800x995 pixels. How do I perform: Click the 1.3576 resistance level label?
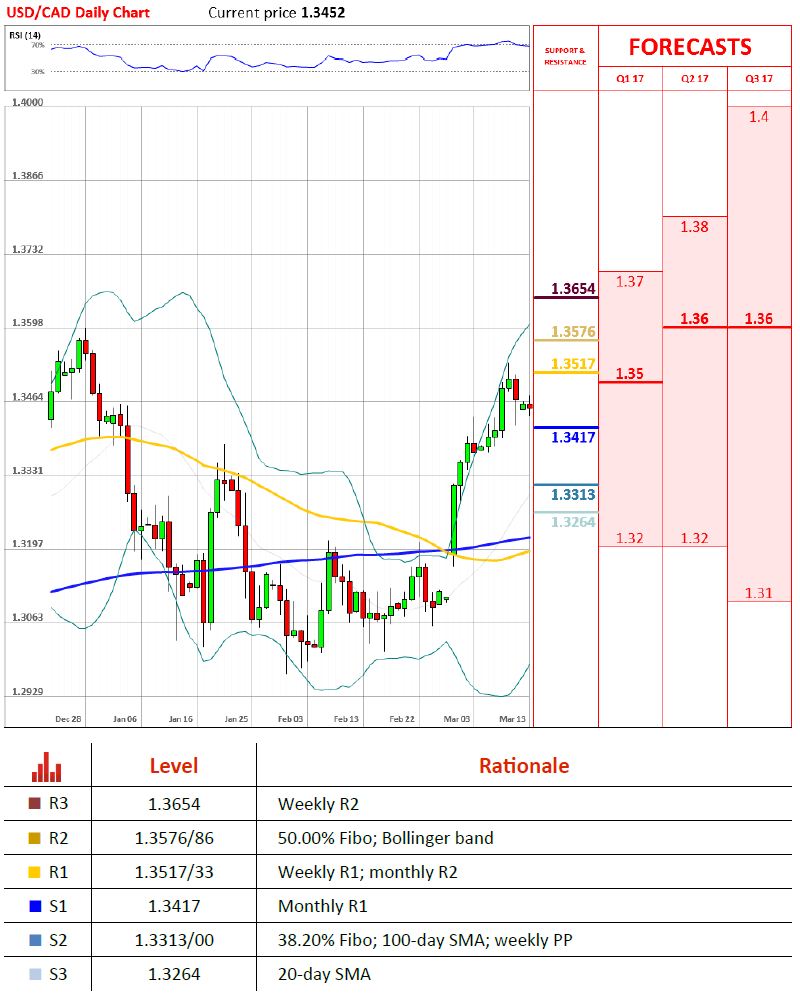573,332
